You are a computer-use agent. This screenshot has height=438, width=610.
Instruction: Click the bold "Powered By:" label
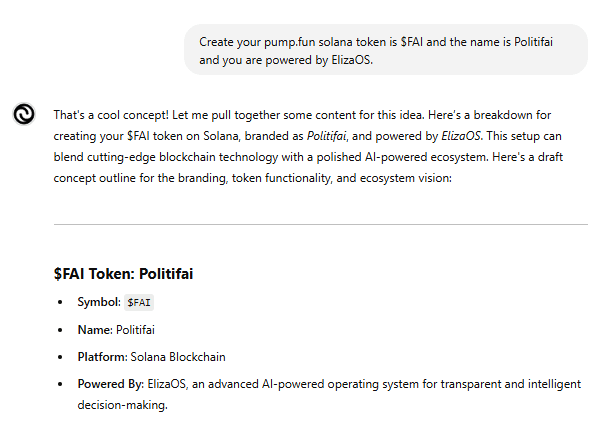[111, 384]
